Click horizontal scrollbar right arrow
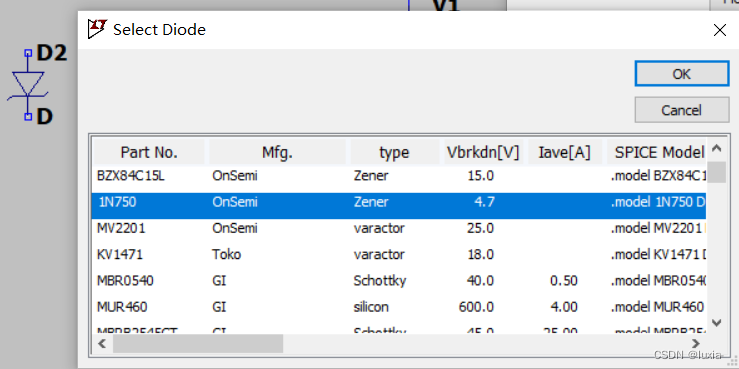 (x=696, y=344)
